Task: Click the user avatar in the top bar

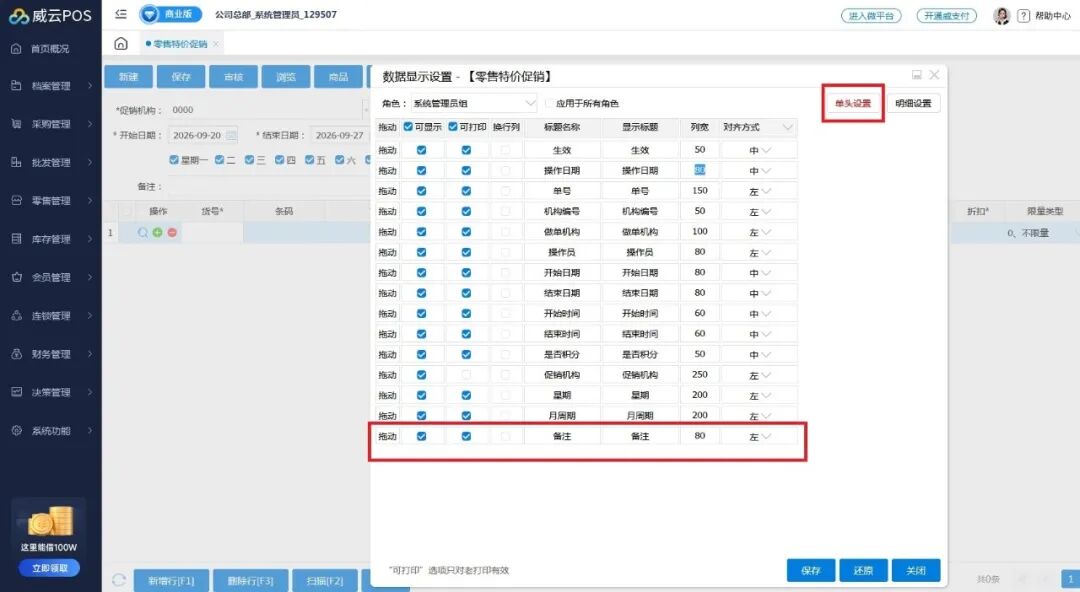Action: [1001, 15]
